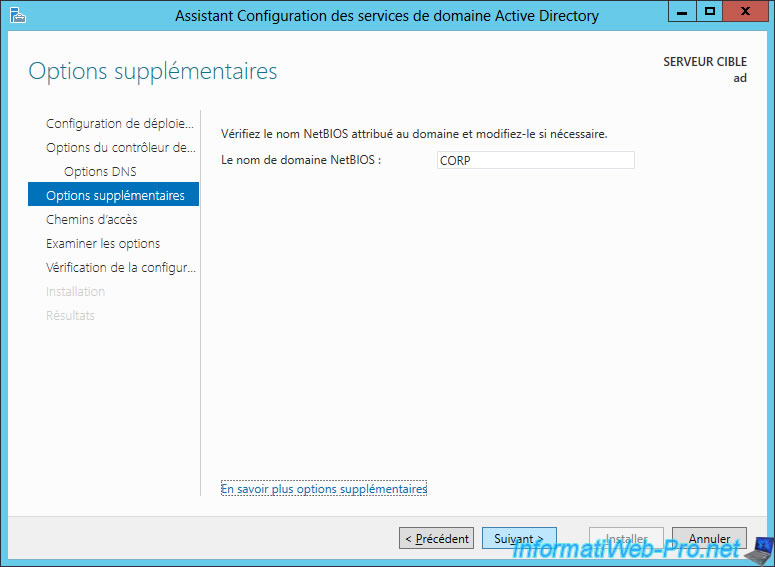
Task: Maximize the wizard window
Action: click(710, 11)
